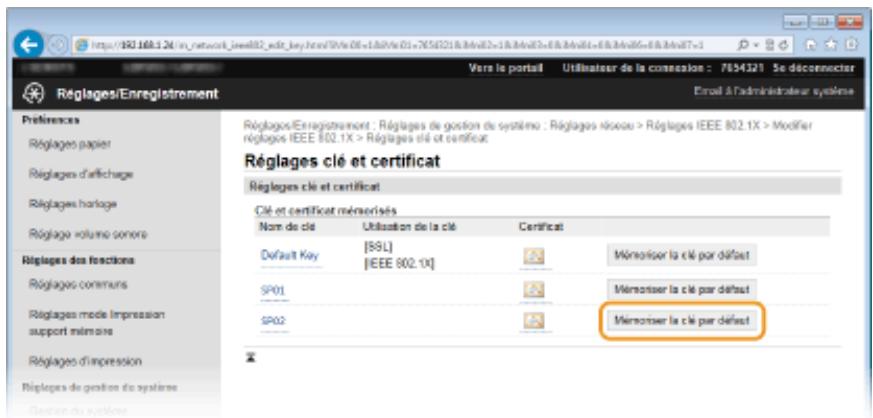
Task: Minimize the browser window
Action: pos(796,23)
